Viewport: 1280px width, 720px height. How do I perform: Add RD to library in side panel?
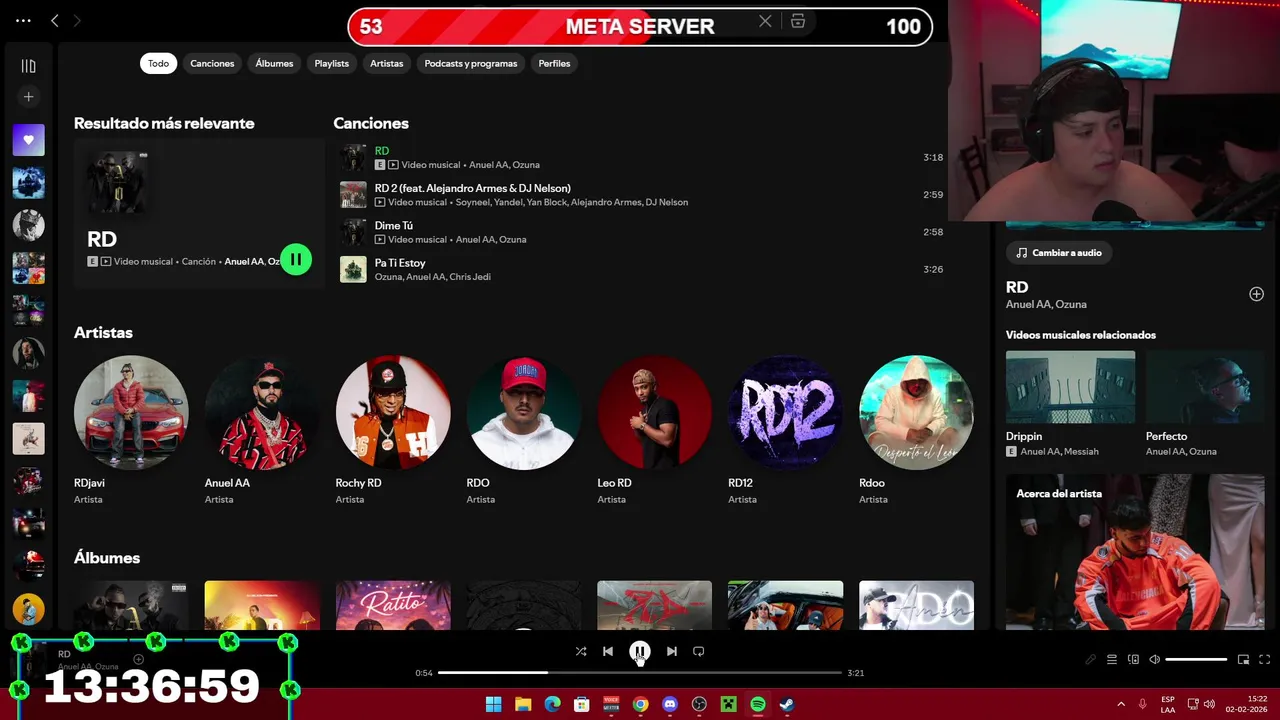1257,294
